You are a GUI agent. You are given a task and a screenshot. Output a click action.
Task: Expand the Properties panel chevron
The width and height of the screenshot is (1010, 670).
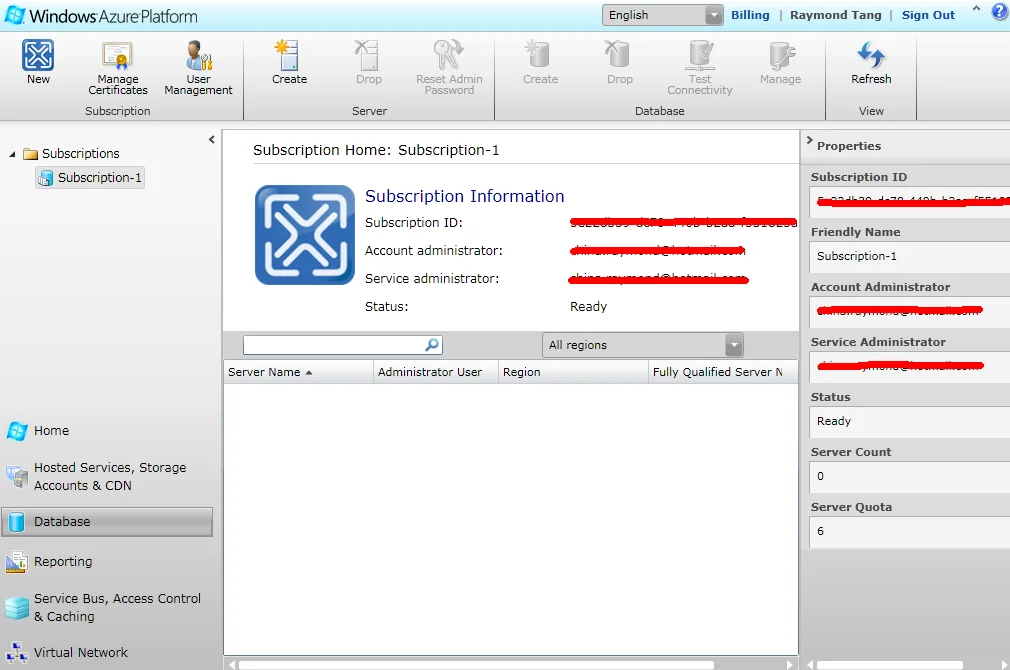point(809,145)
